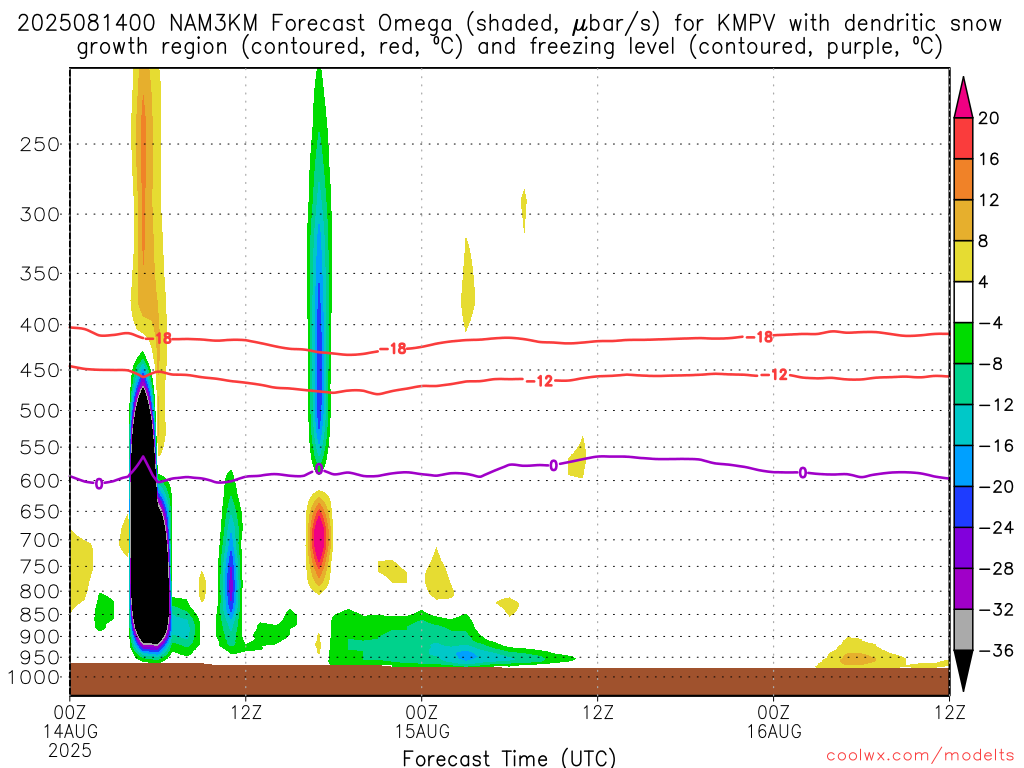The height and width of the screenshot is (768, 1024).
Task: Click the 2025 year label under 14AUG
Action: point(70,750)
